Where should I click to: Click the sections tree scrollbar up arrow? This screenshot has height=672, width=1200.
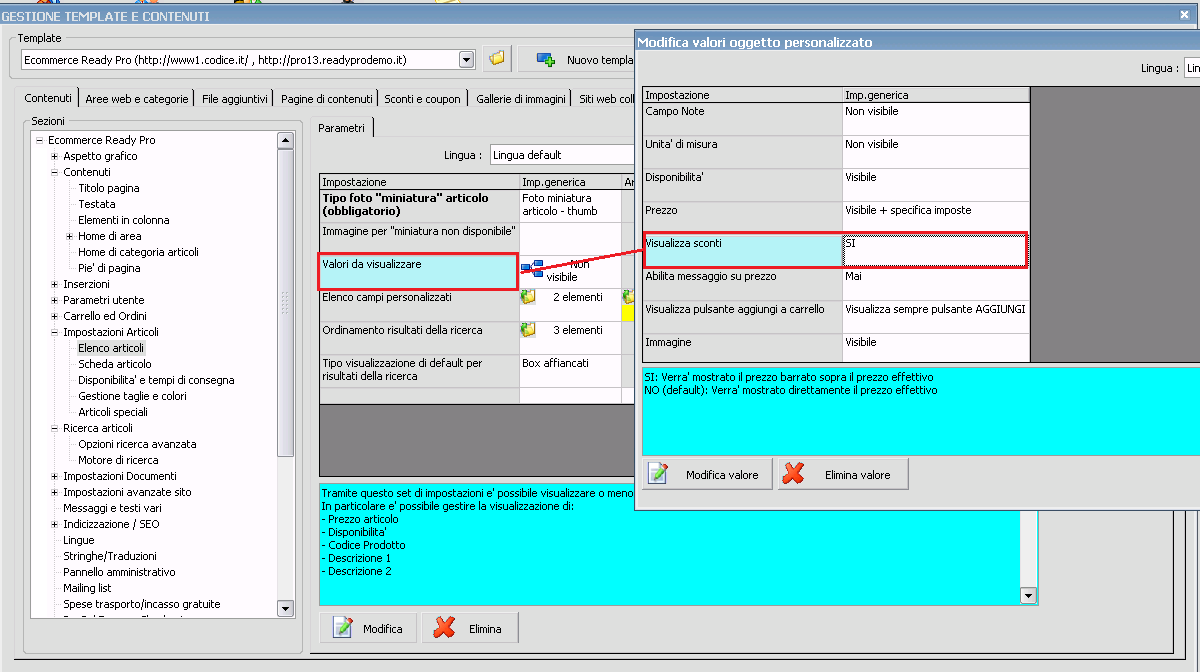pyautogui.click(x=285, y=140)
